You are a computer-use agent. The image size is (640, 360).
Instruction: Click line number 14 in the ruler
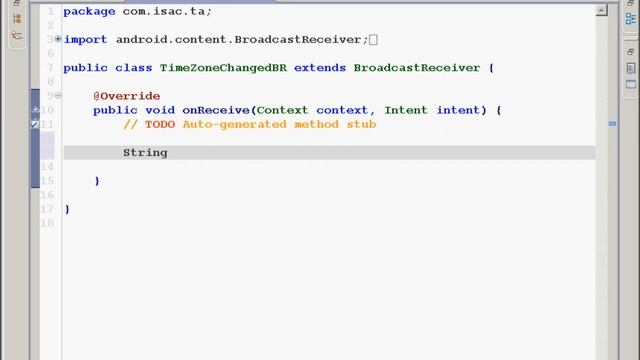[47, 167]
